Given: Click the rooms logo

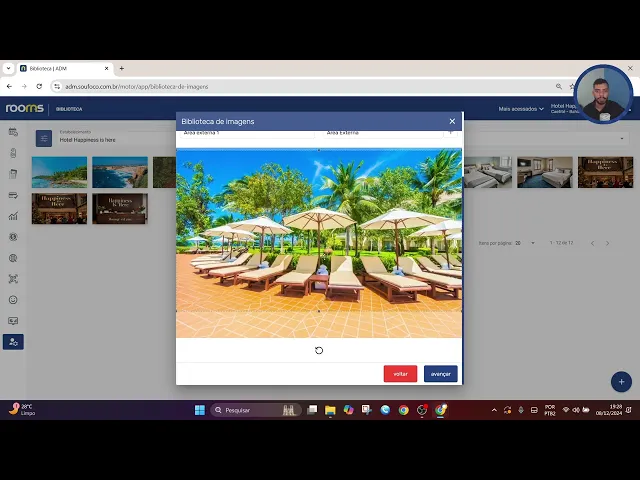Looking at the screenshot, I should (24, 109).
